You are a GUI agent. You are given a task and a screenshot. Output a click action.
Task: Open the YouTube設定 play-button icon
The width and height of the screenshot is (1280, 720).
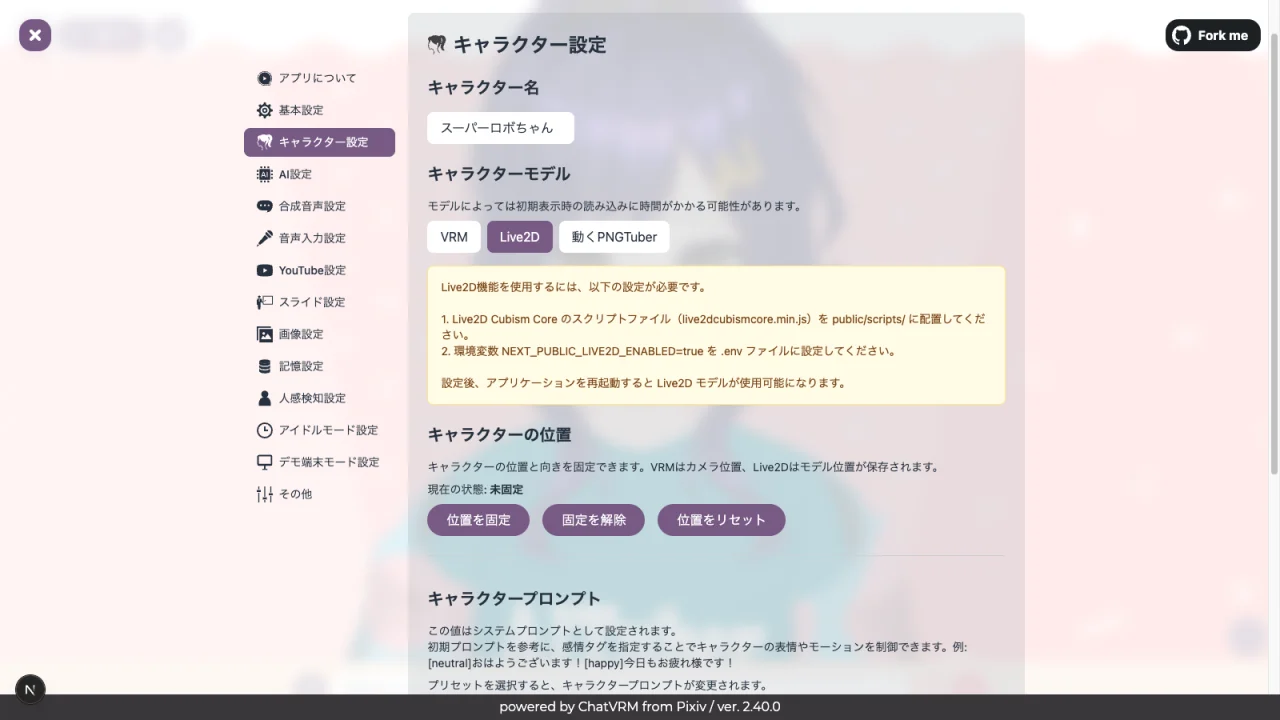click(x=264, y=270)
